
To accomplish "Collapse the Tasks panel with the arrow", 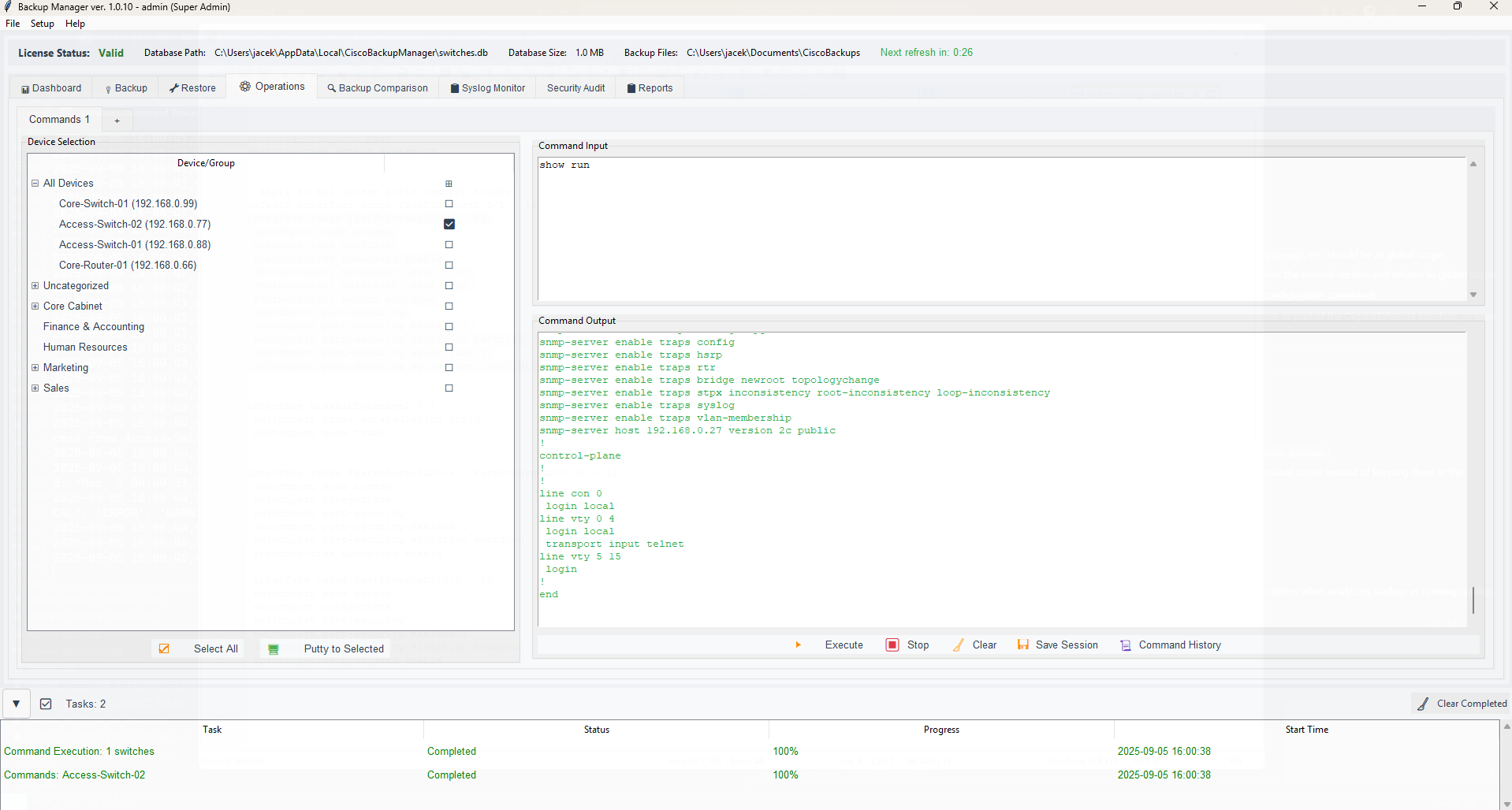I will coord(16,704).
